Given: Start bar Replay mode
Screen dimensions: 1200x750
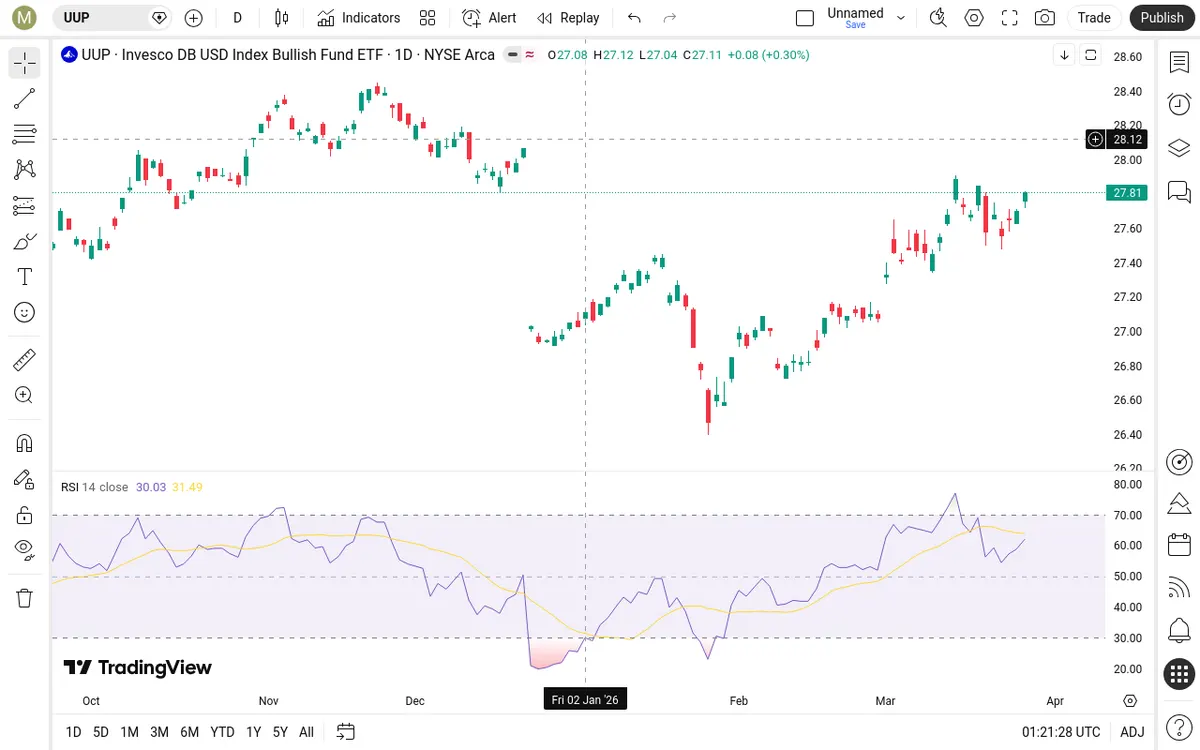Looking at the screenshot, I should (x=568, y=18).
